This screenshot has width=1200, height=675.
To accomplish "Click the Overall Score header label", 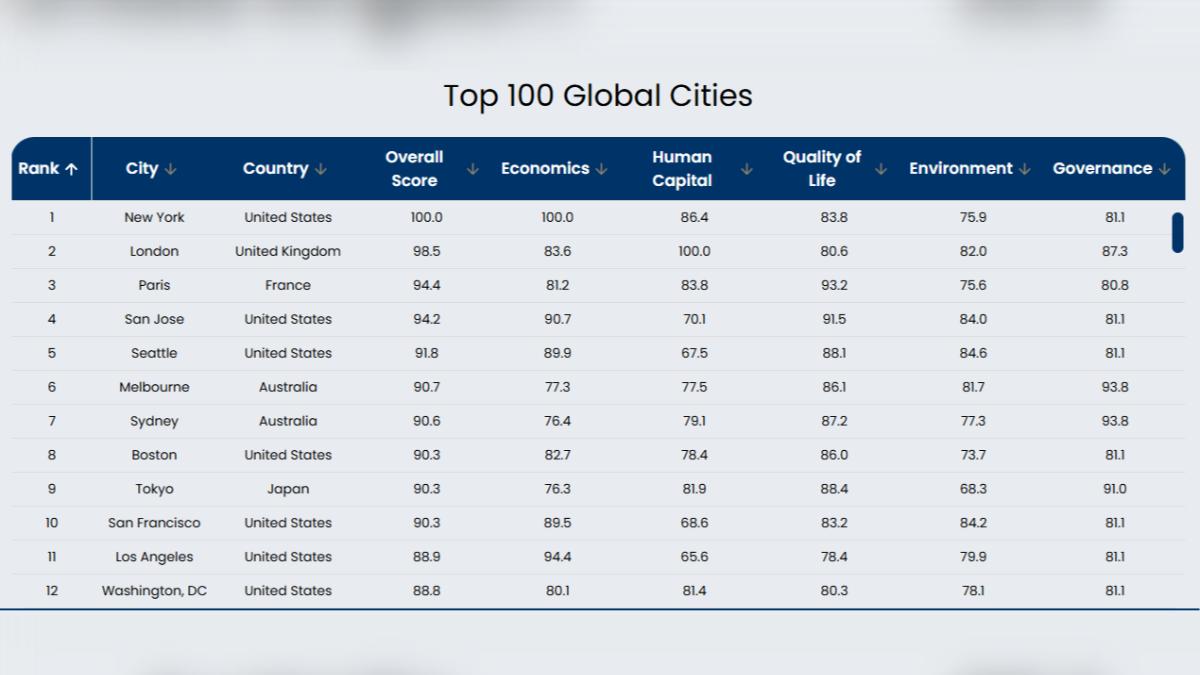I will click(414, 169).
